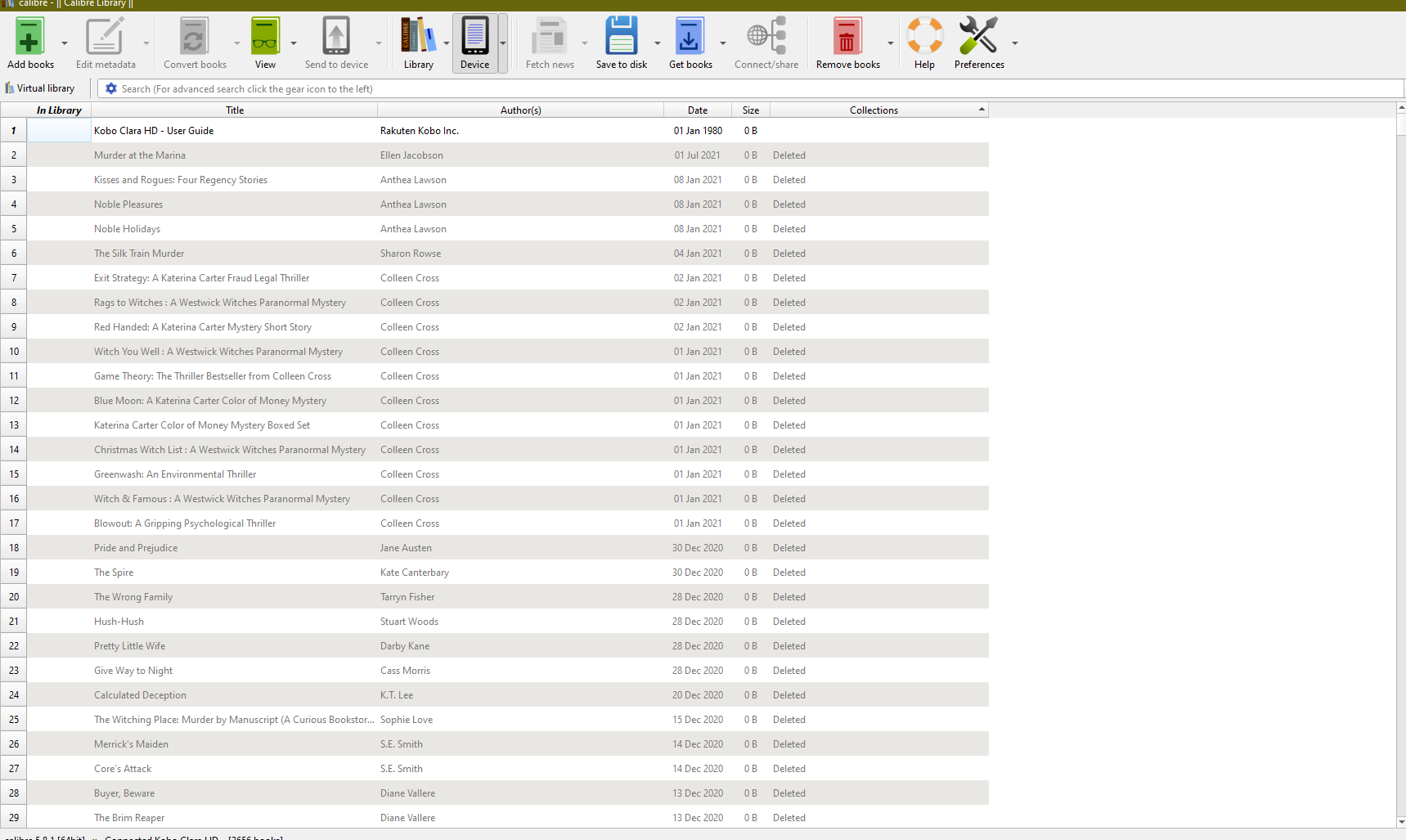1406x840 pixels.
Task: Open the Device dropdown arrow
Action: [x=503, y=43]
